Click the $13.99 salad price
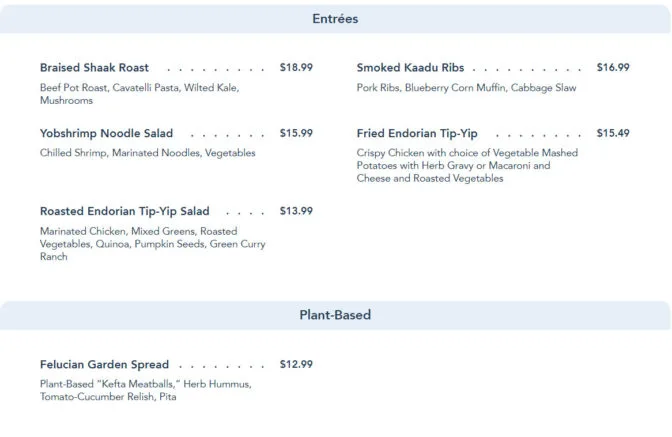This screenshot has width=672, height=437. [x=296, y=211]
